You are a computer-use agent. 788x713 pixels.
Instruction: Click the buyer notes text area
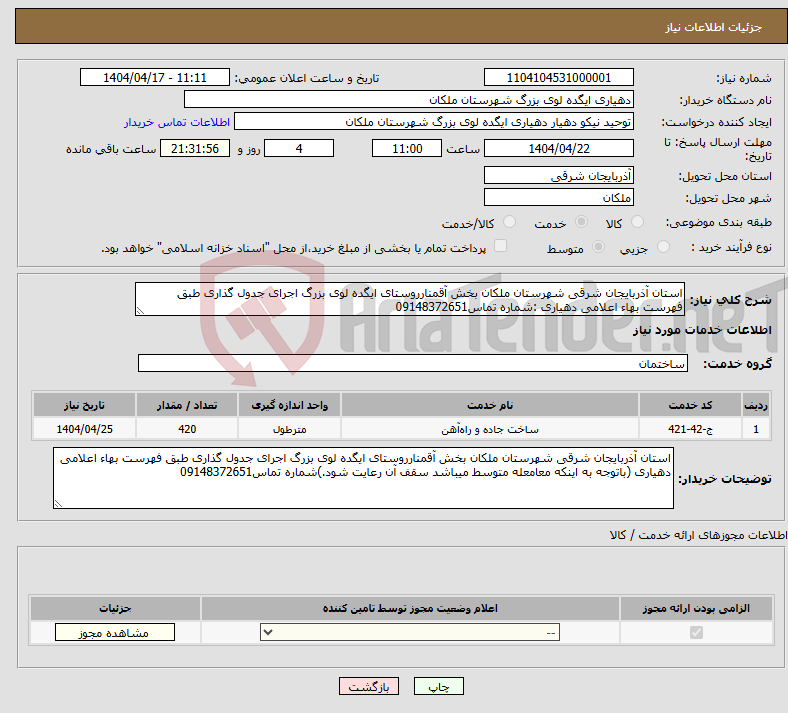point(363,478)
